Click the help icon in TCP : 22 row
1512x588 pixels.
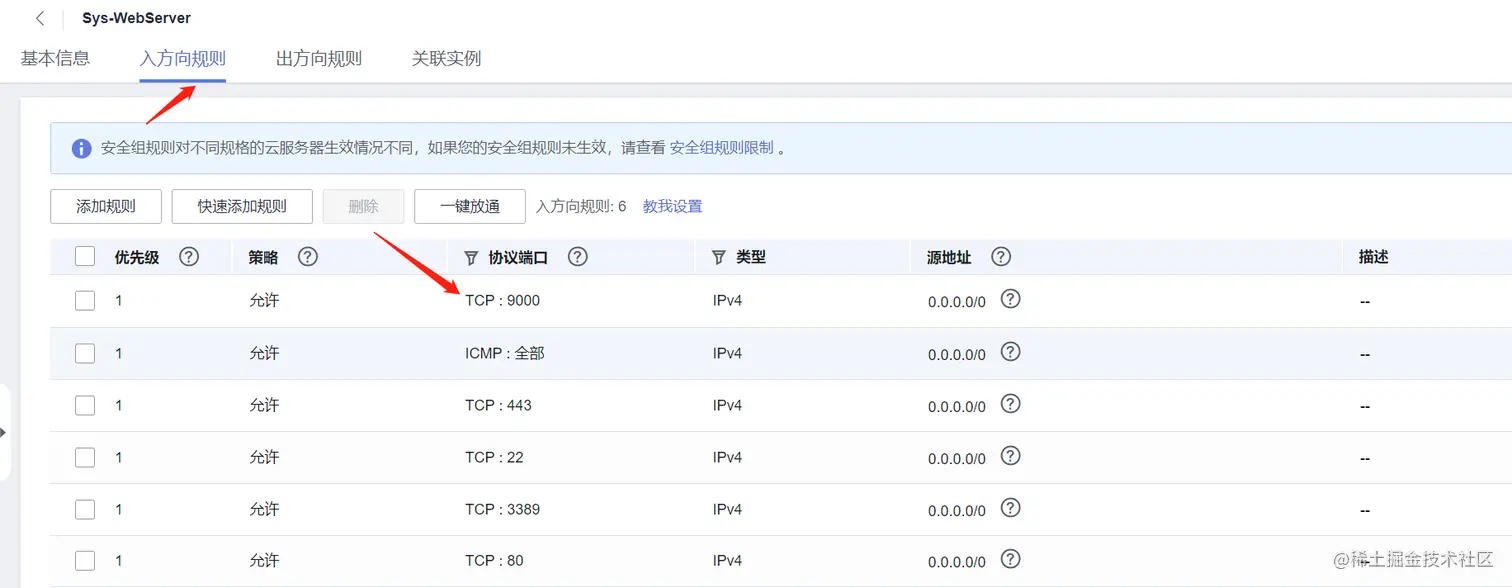(1011, 455)
